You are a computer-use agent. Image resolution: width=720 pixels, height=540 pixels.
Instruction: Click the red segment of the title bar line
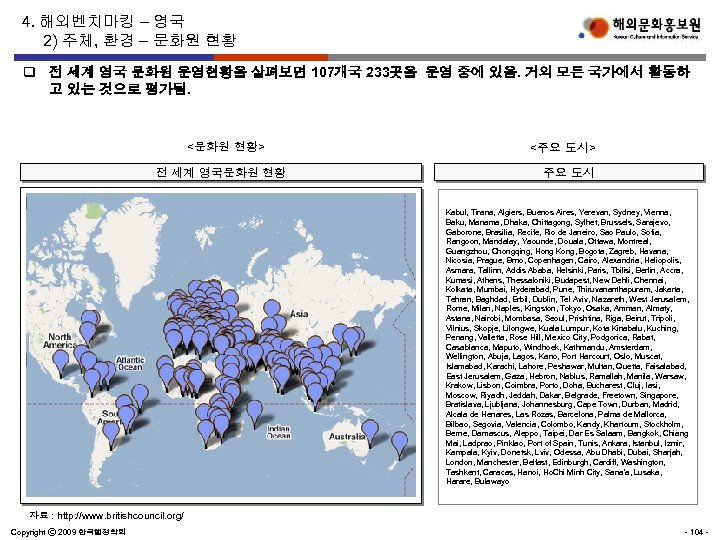(x=271, y=57)
